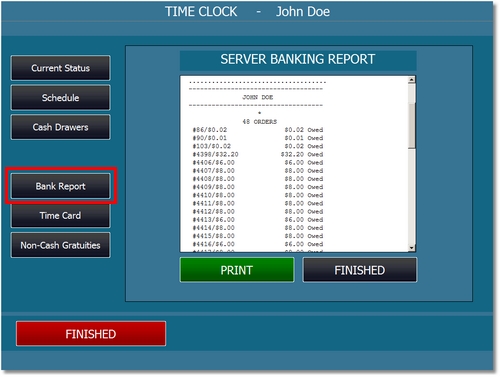Click the John Doe name in title bar

click(x=303, y=12)
